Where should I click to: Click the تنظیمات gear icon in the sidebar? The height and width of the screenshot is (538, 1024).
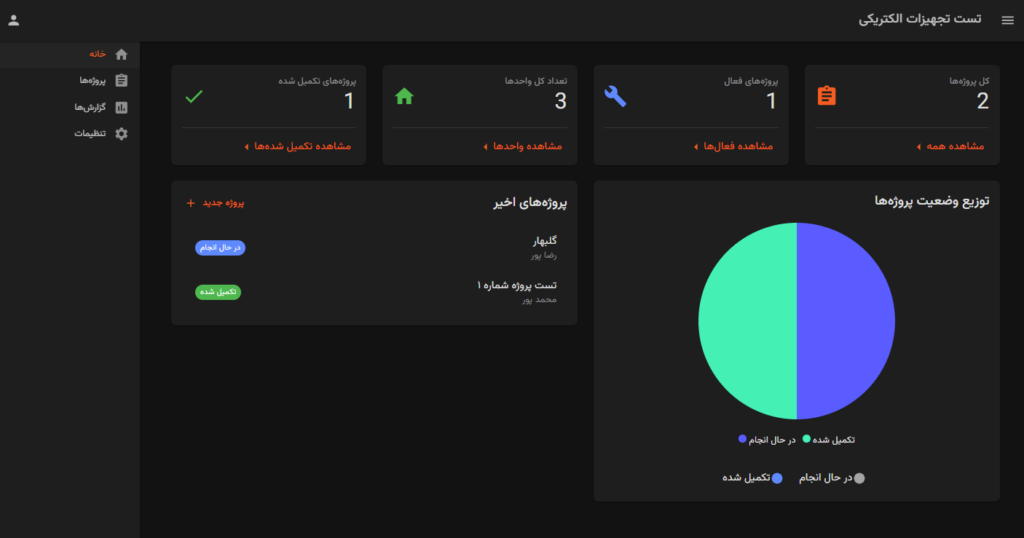[122, 133]
